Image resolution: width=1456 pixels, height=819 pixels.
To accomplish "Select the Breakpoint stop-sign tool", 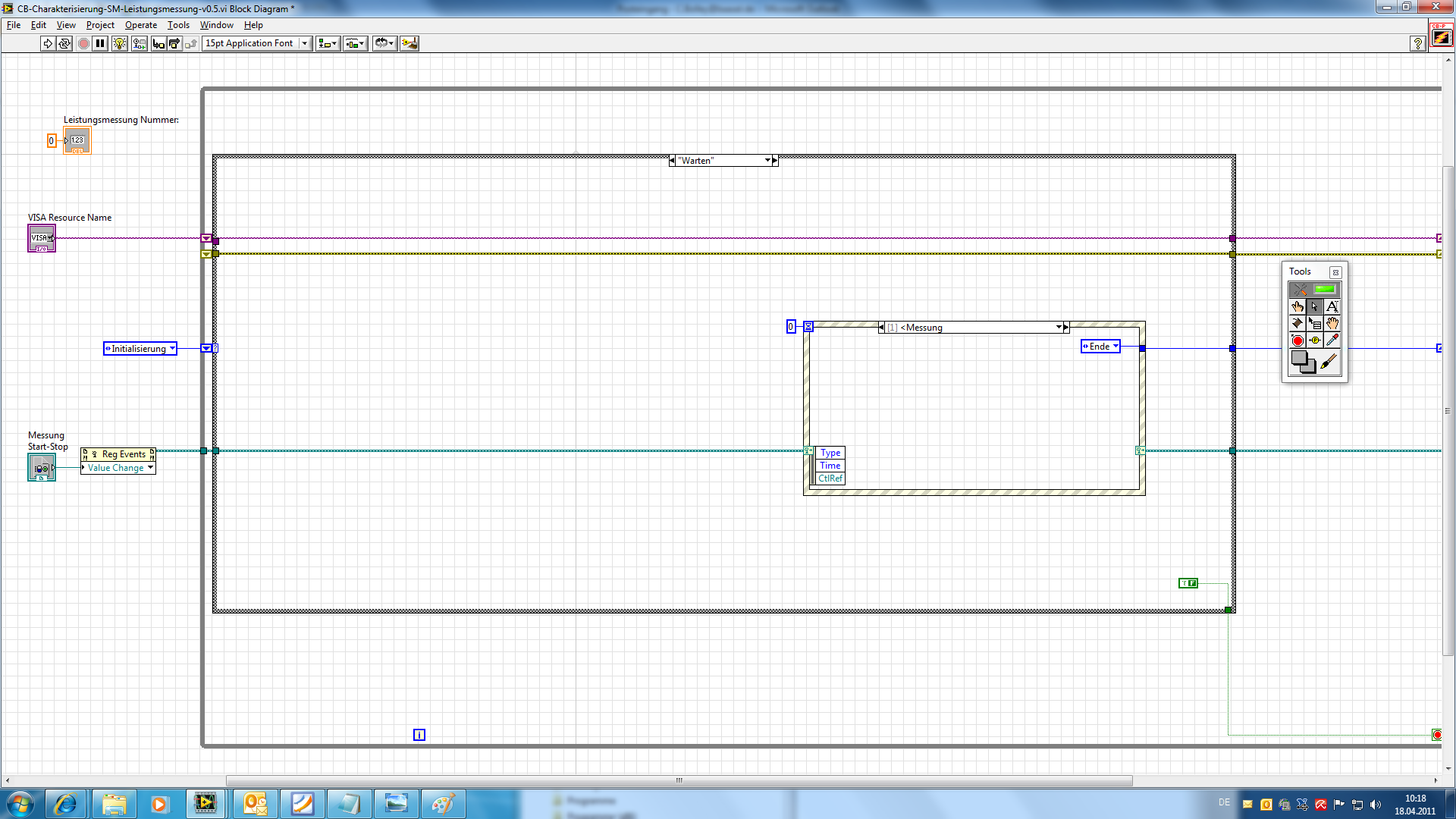I will click(x=1298, y=340).
